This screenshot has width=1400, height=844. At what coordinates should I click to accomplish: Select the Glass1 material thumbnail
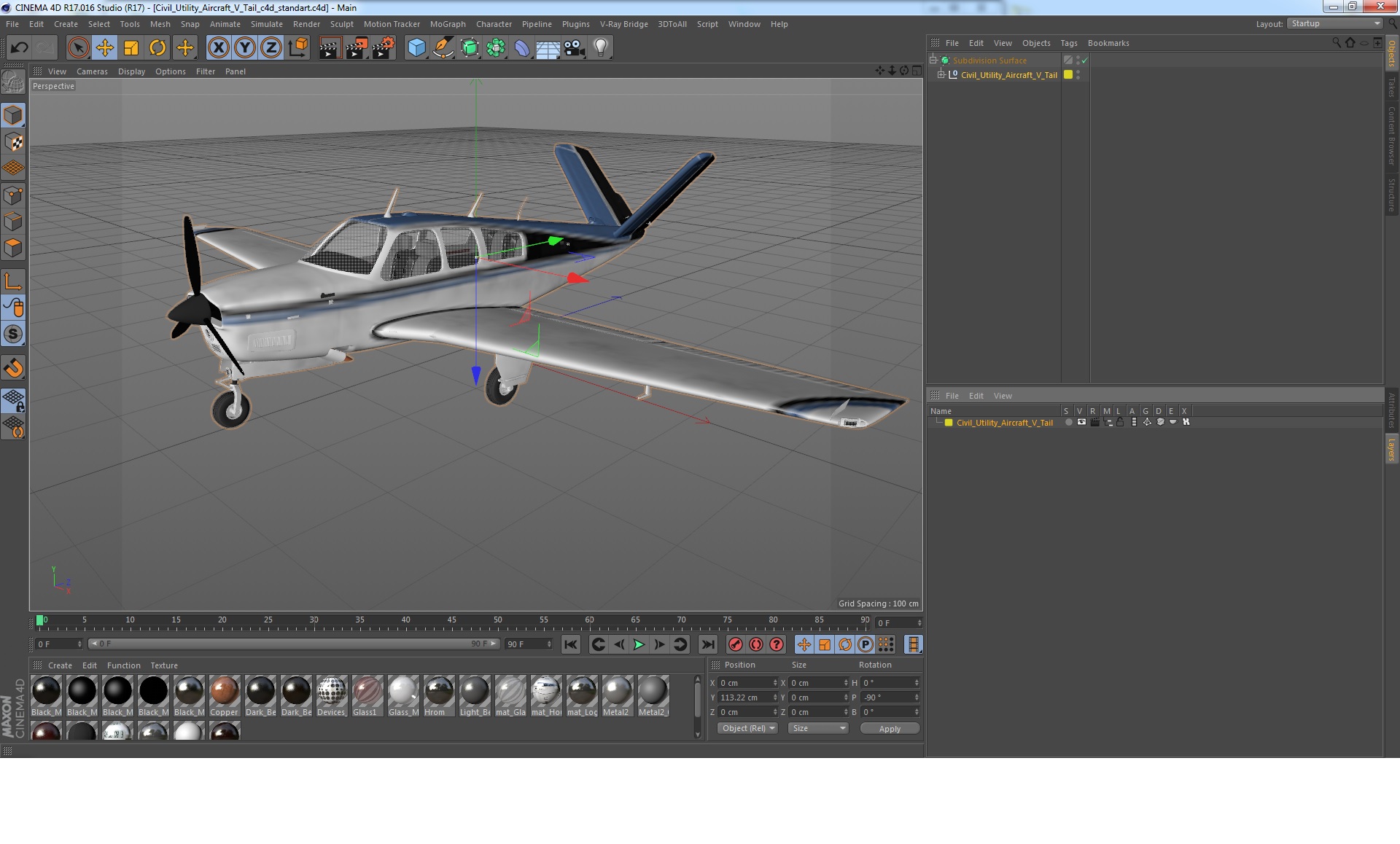(x=367, y=696)
